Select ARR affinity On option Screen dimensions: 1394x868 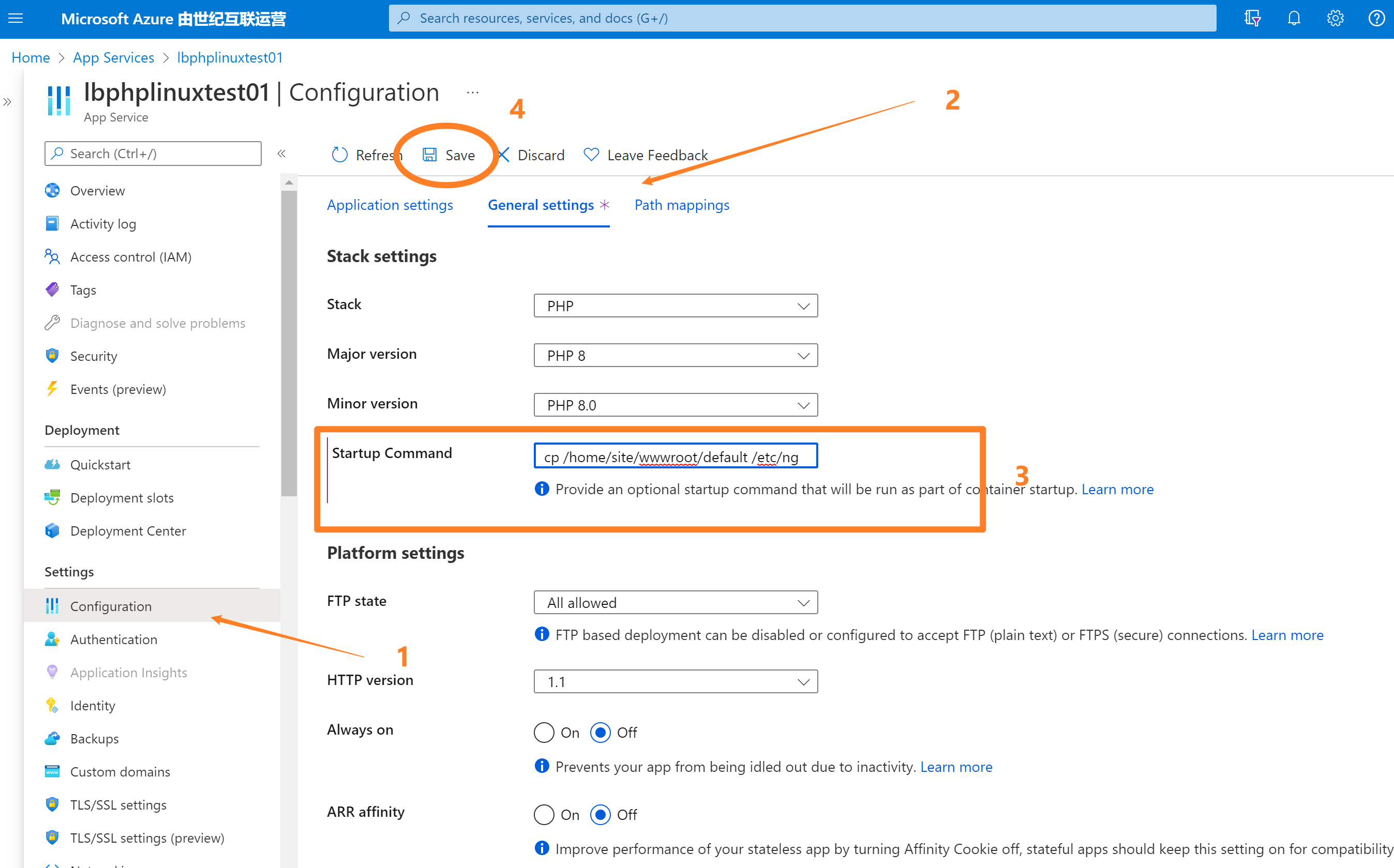tap(544, 815)
